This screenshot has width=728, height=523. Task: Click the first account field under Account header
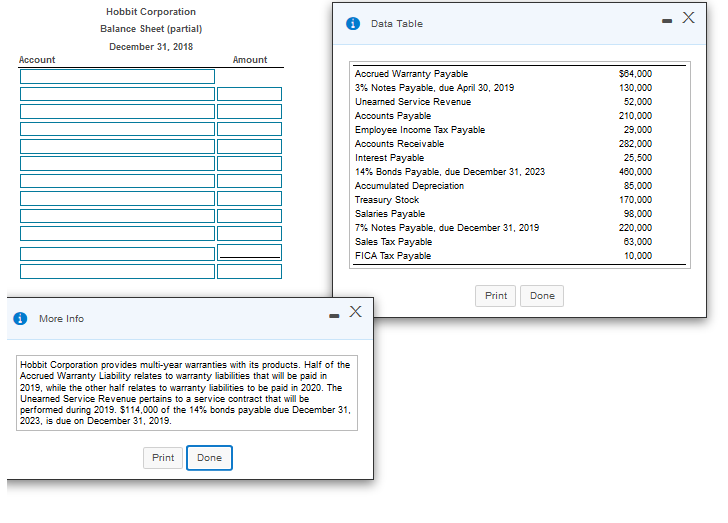tap(117, 76)
